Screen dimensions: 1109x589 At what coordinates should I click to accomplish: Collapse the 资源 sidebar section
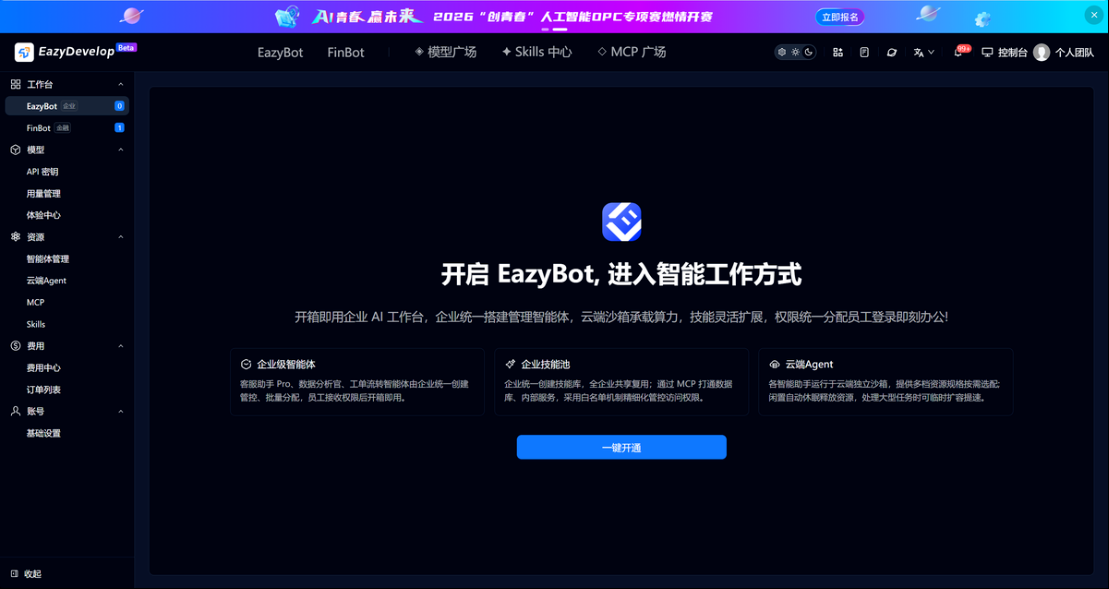pos(121,237)
